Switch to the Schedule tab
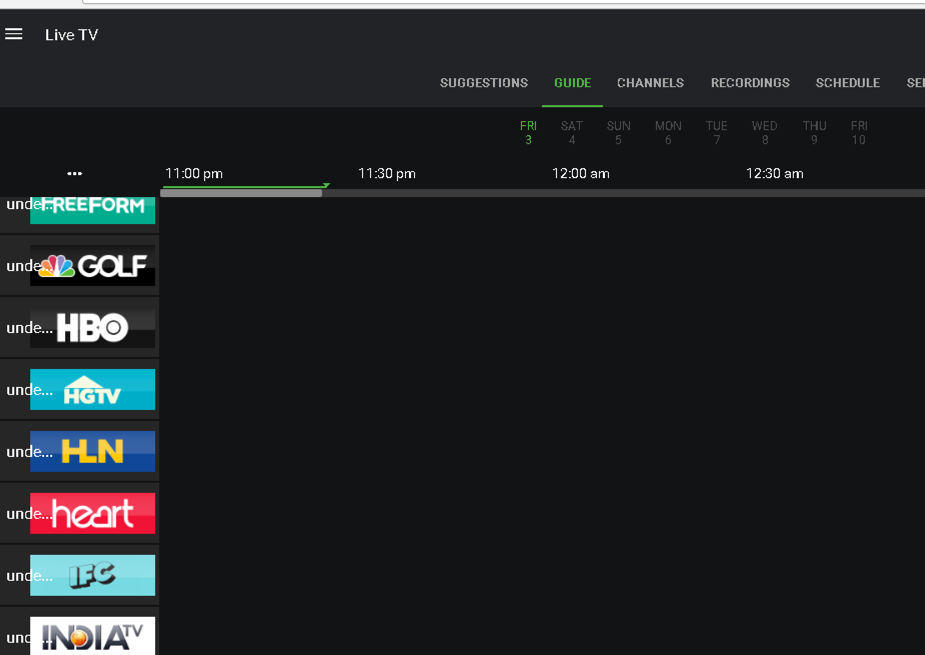 coord(848,83)
